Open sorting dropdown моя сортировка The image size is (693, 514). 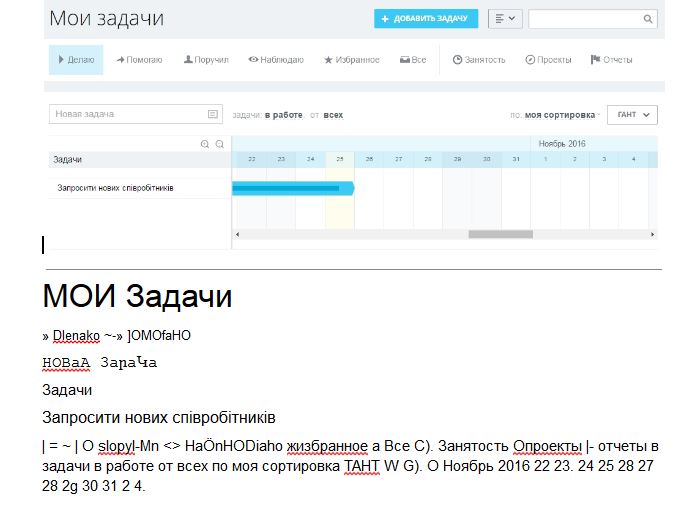point(560,115)
